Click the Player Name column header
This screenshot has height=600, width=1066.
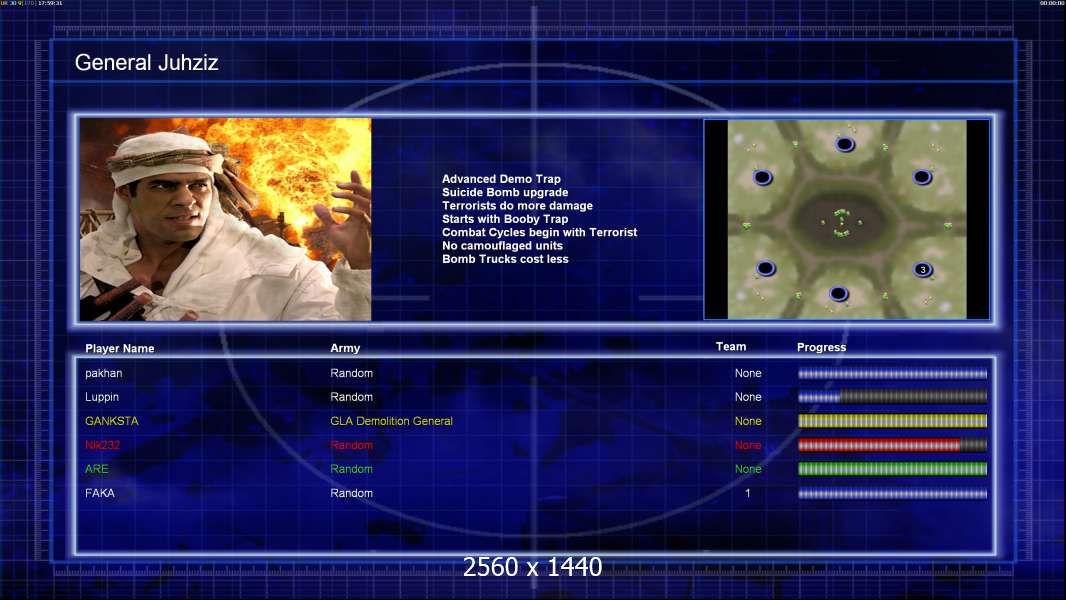[x=120, y=349]
